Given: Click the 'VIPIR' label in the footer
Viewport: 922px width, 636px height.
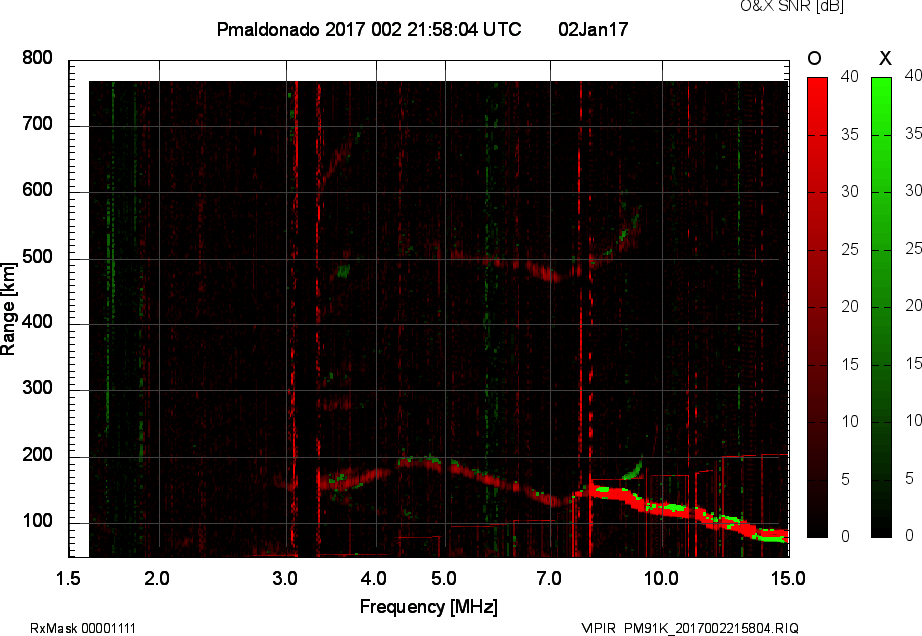Looking at the screenshot, I should pos(599,628).
